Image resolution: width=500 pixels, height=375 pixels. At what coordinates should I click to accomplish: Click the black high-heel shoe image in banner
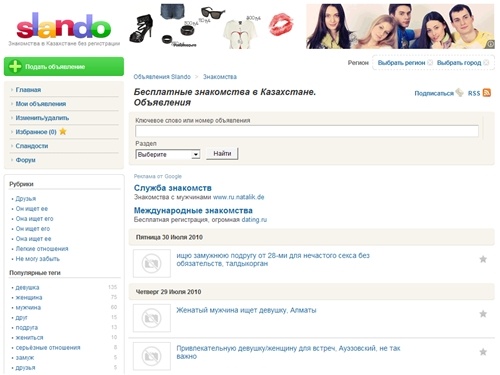(142, 28)
